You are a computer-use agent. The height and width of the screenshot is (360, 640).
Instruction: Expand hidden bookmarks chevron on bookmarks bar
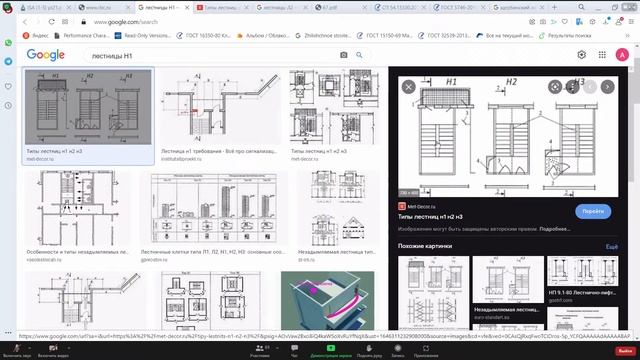627,36
